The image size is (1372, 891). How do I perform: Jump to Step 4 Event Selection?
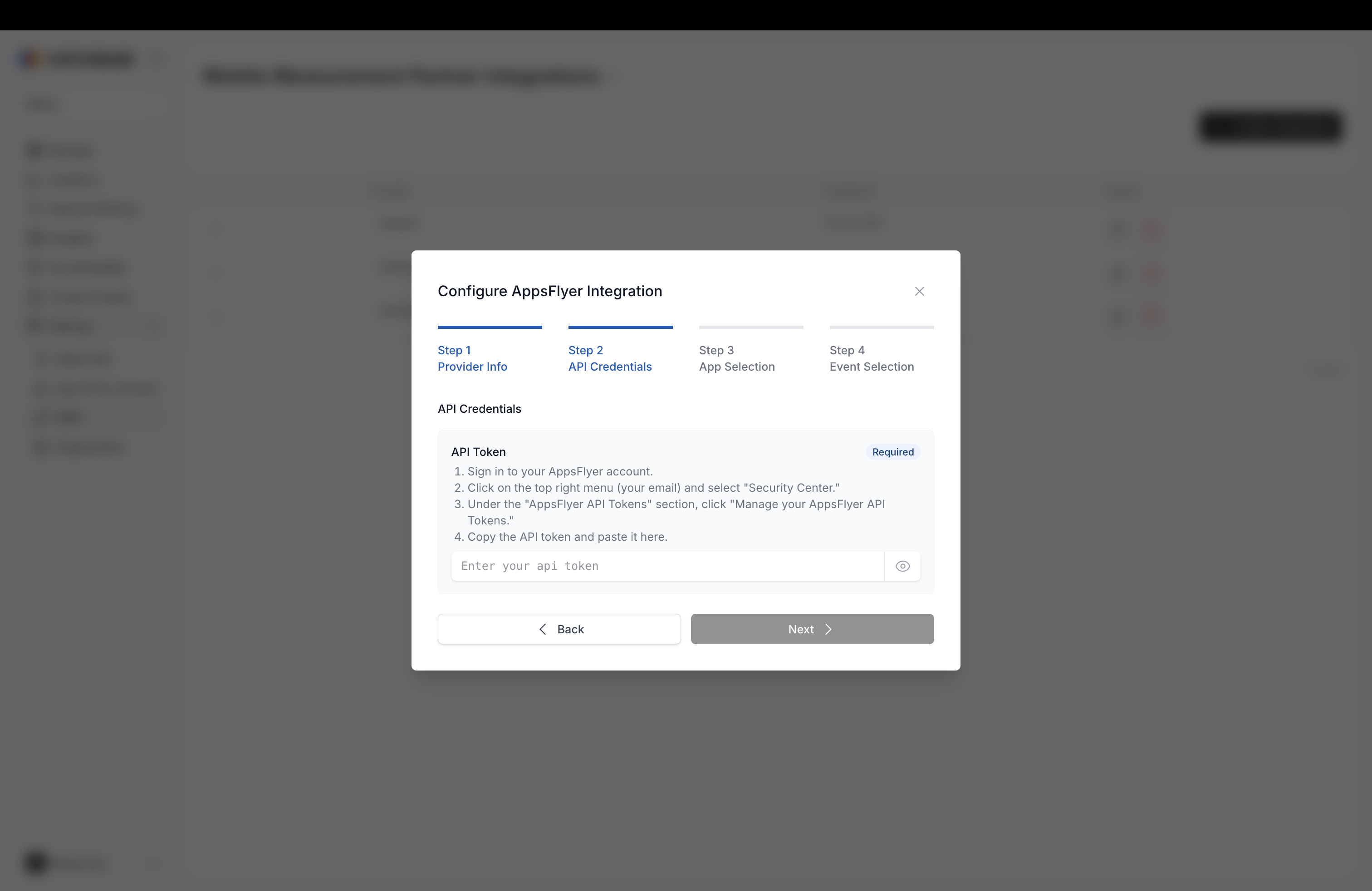pyautogui.click(x=871, y=358)
